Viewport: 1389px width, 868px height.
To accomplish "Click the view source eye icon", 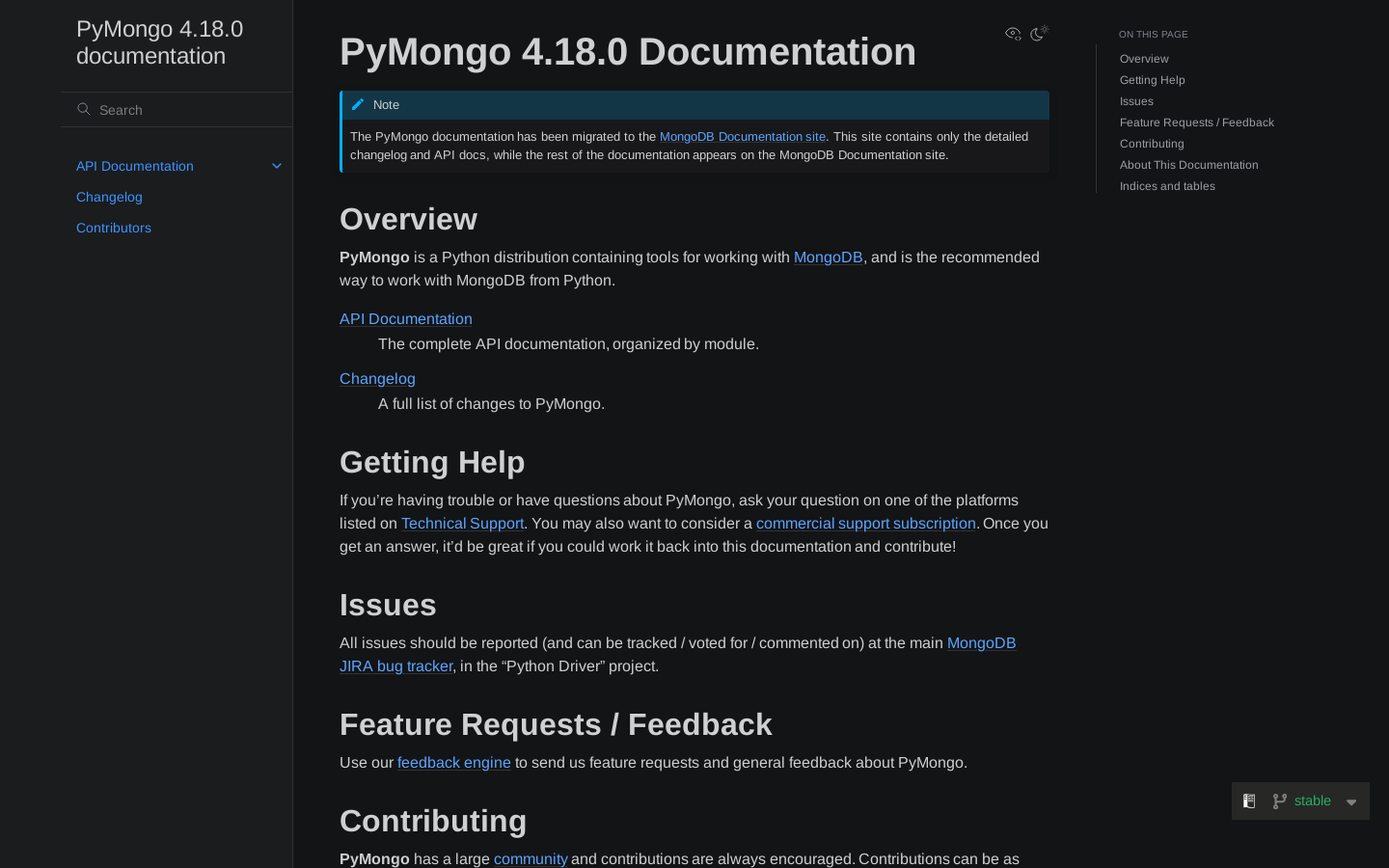I will [1013, 34].
